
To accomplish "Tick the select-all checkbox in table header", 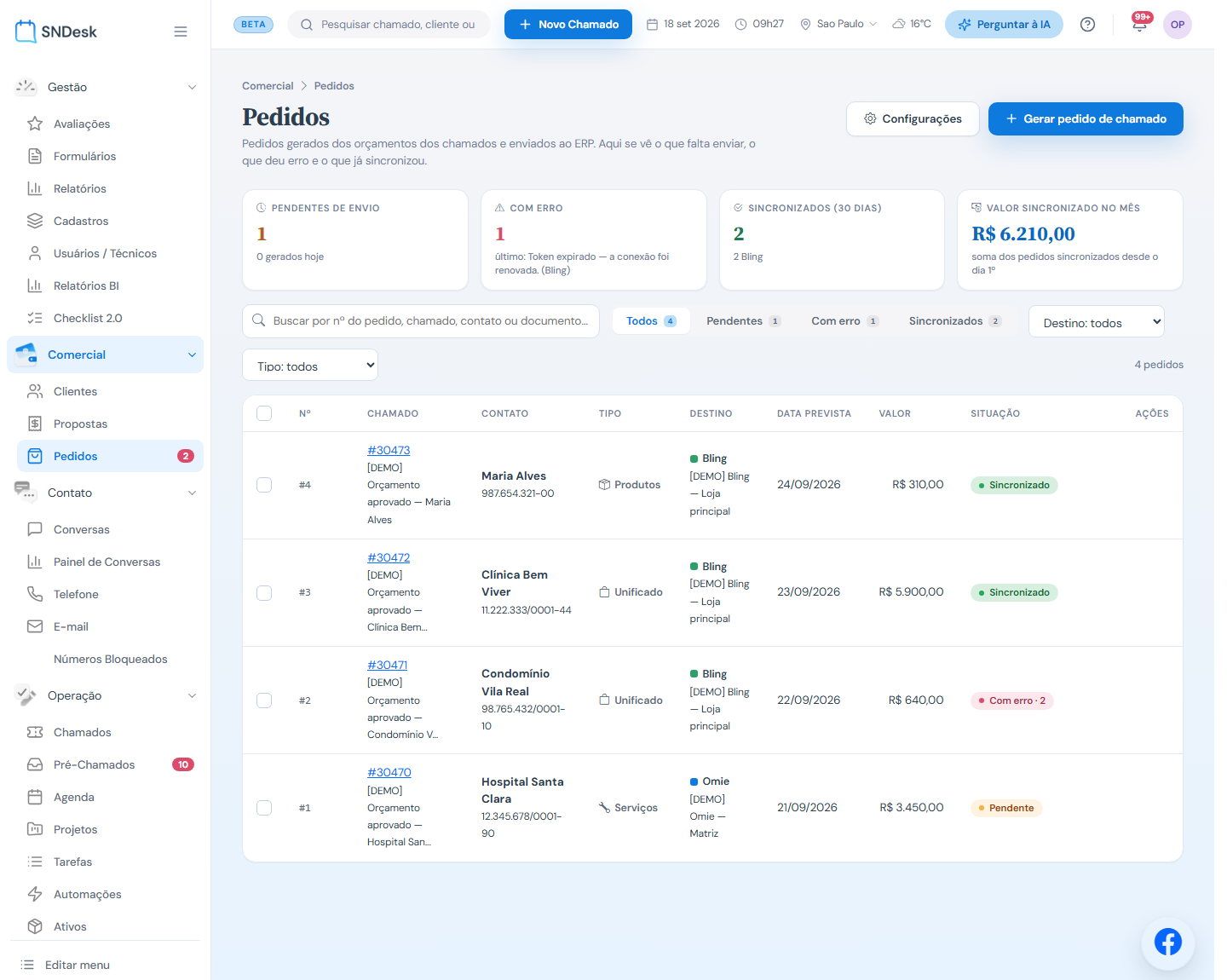I will coord(264,413).
